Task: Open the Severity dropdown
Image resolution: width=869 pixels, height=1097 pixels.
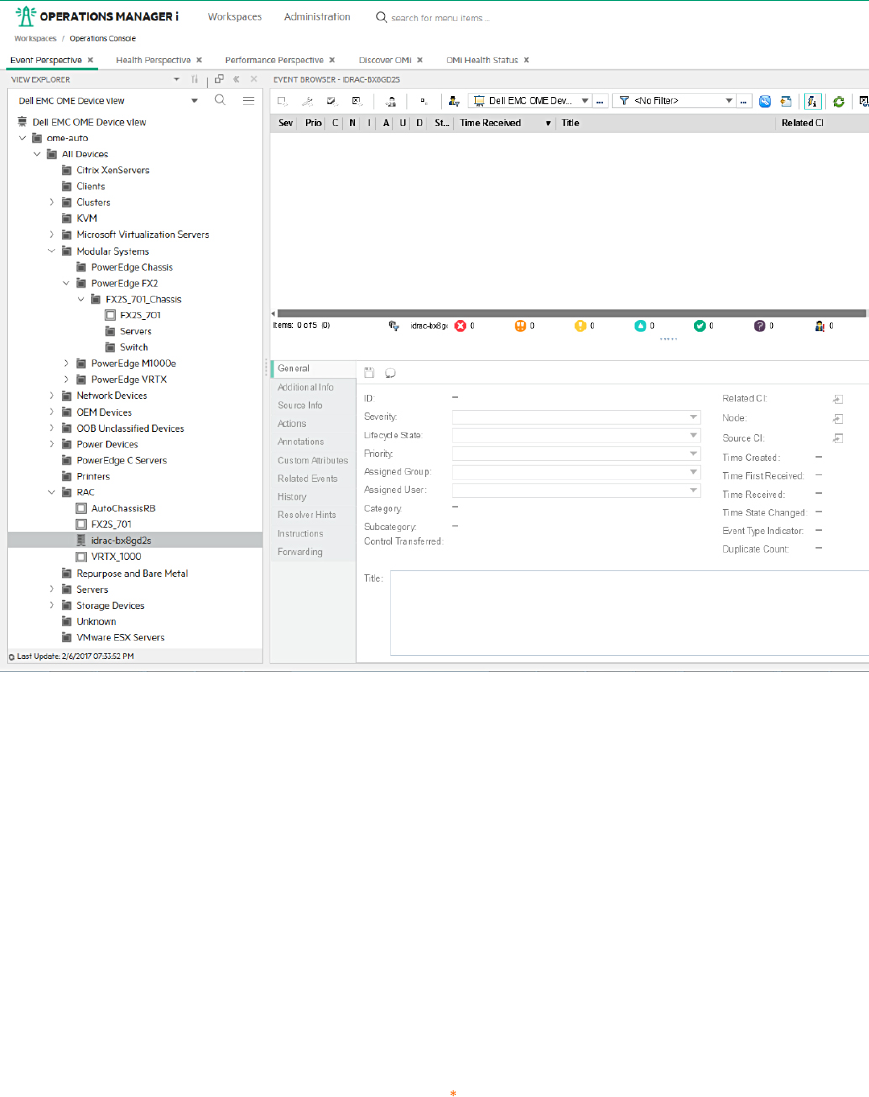Action: coord(576,418)
